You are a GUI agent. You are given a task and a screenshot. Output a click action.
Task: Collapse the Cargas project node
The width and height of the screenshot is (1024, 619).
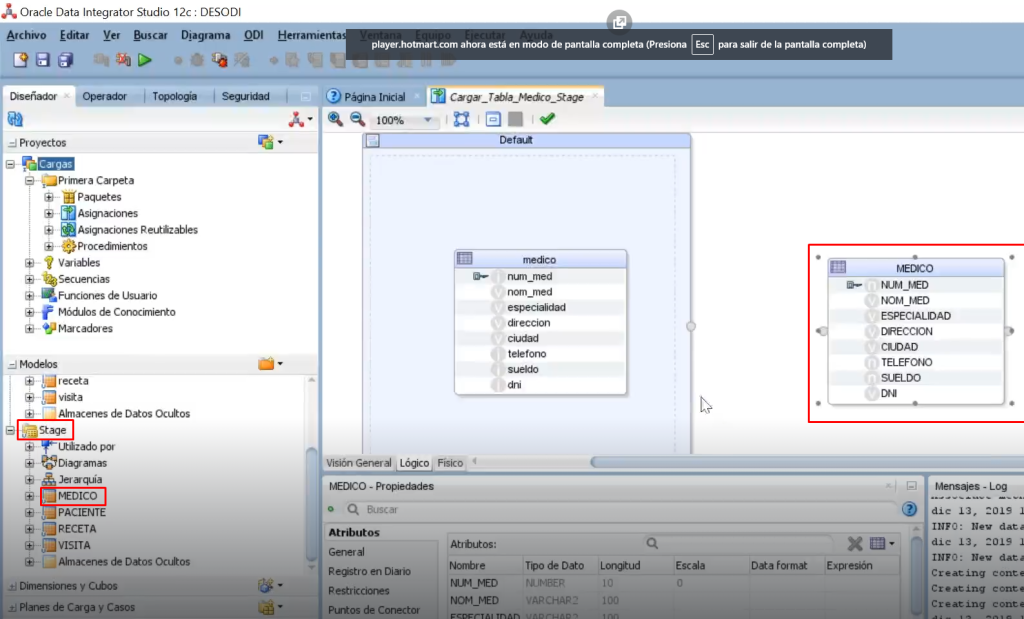pos(10,164)
